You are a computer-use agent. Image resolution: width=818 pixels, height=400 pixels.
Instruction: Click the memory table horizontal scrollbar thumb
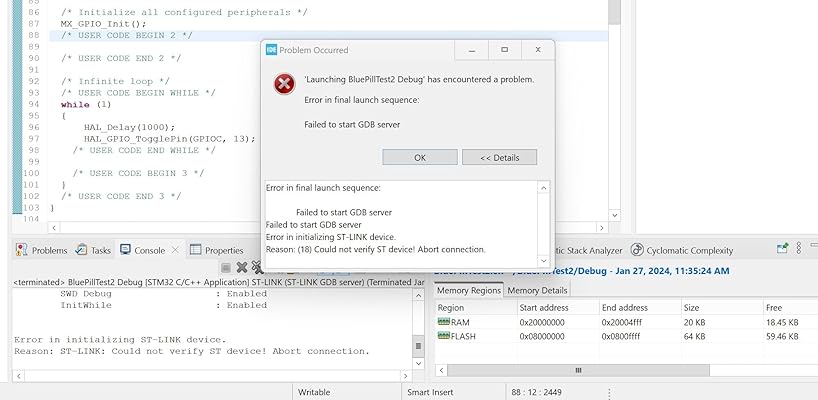(x=578, y=370)
